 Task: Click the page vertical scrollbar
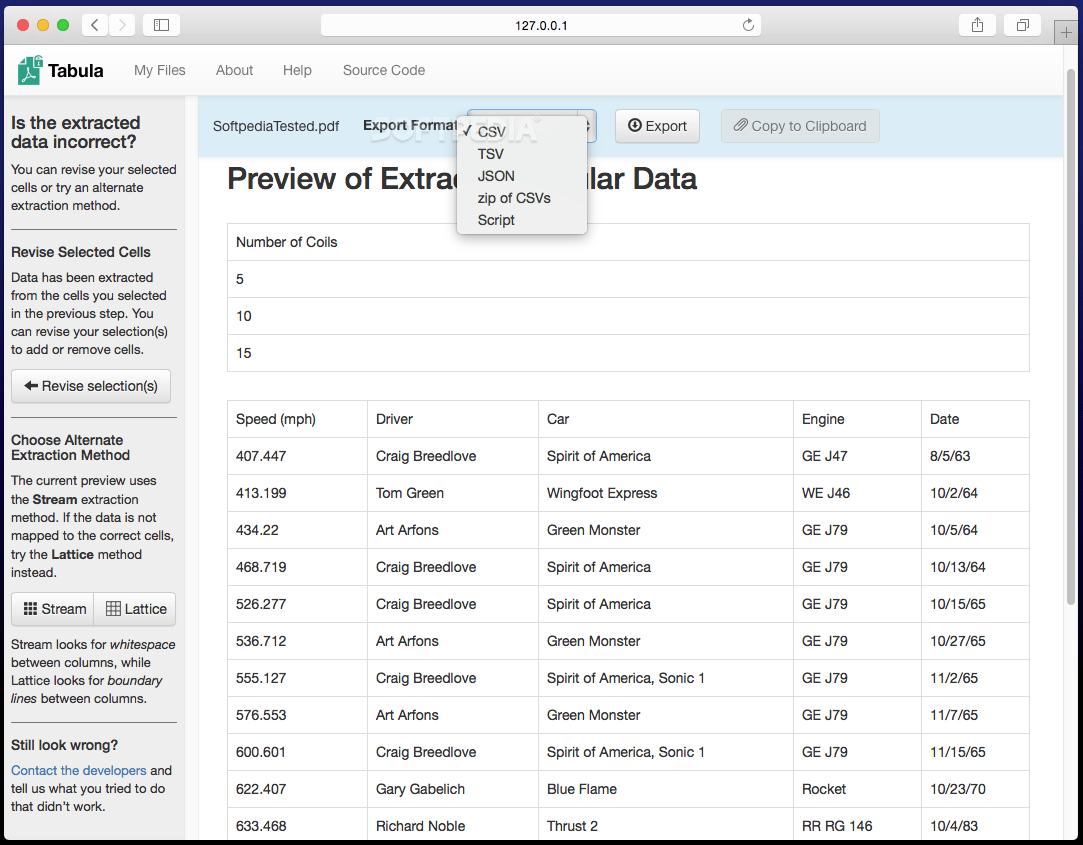pyautogui.click(x=1071, y=339)
